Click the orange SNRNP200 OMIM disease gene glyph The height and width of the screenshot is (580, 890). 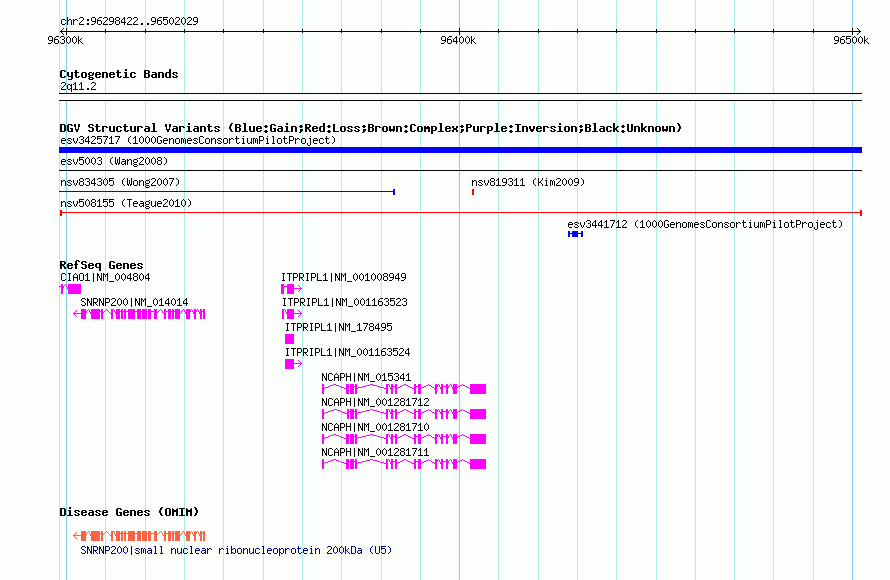[x=139, y=536]
